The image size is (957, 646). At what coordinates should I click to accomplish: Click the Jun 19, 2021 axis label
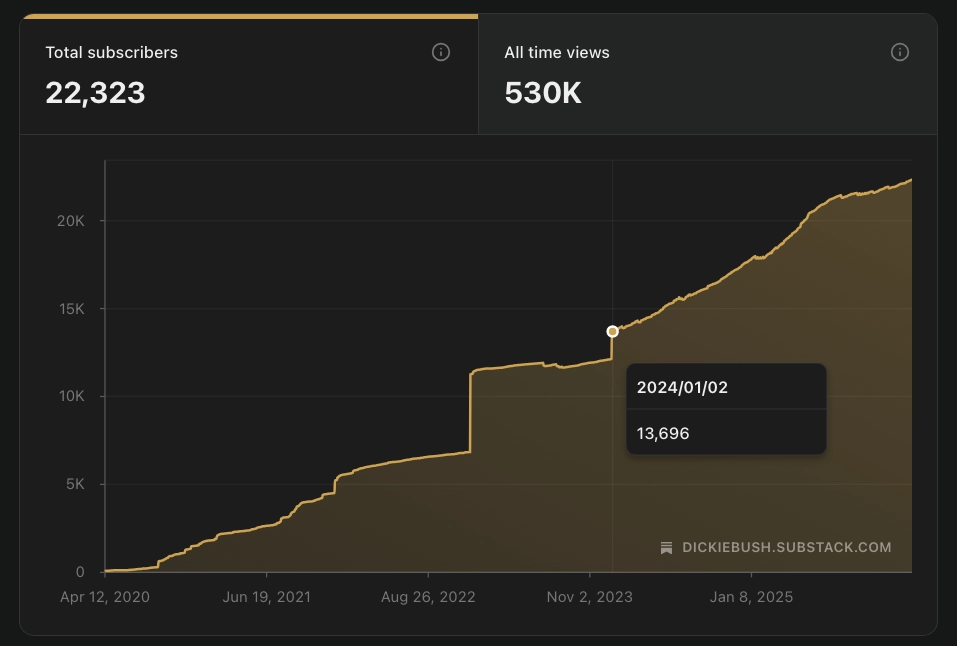(267, 597)
